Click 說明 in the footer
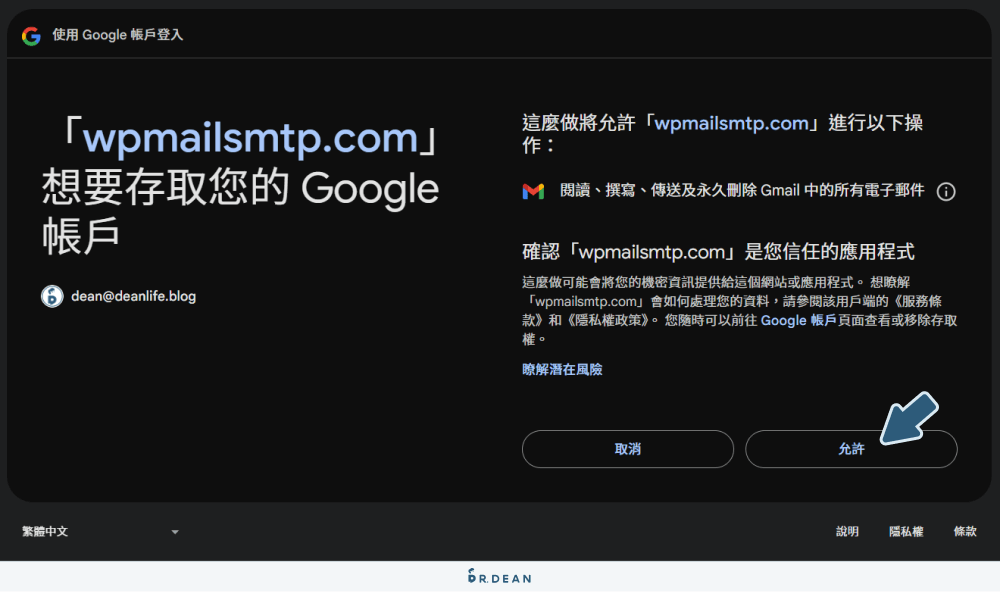The image size is (1000, 592). 848,531
